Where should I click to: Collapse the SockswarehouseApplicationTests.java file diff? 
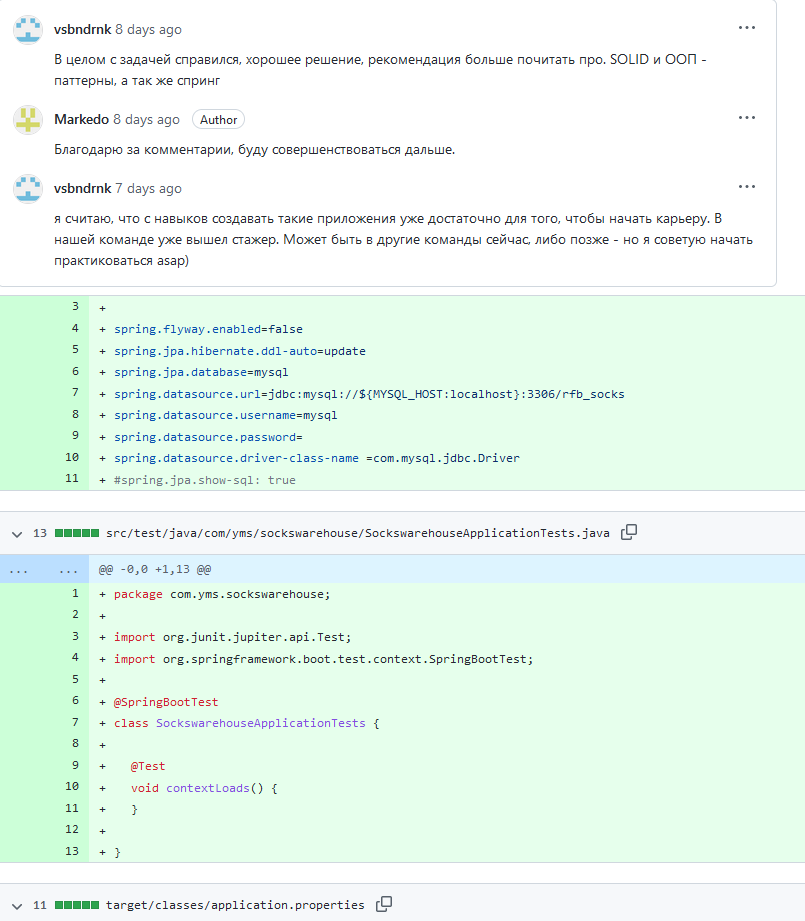click(x=15, y=534)
